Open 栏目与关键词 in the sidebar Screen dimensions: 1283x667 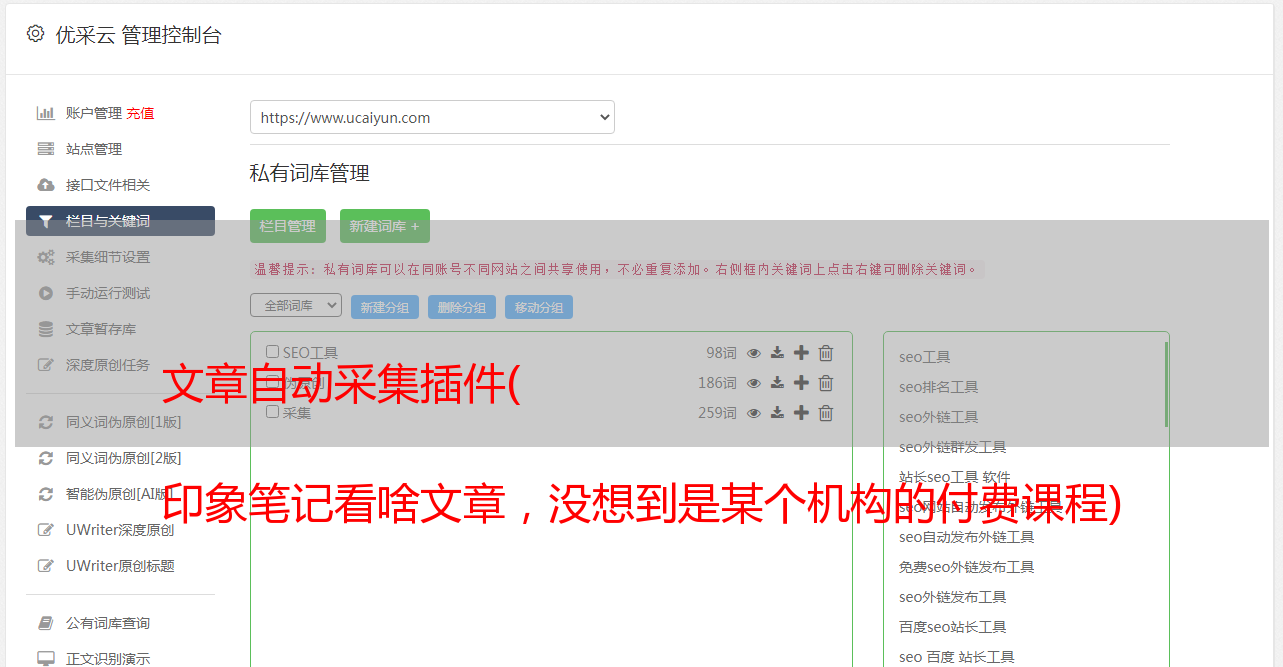tap(120, 221)
